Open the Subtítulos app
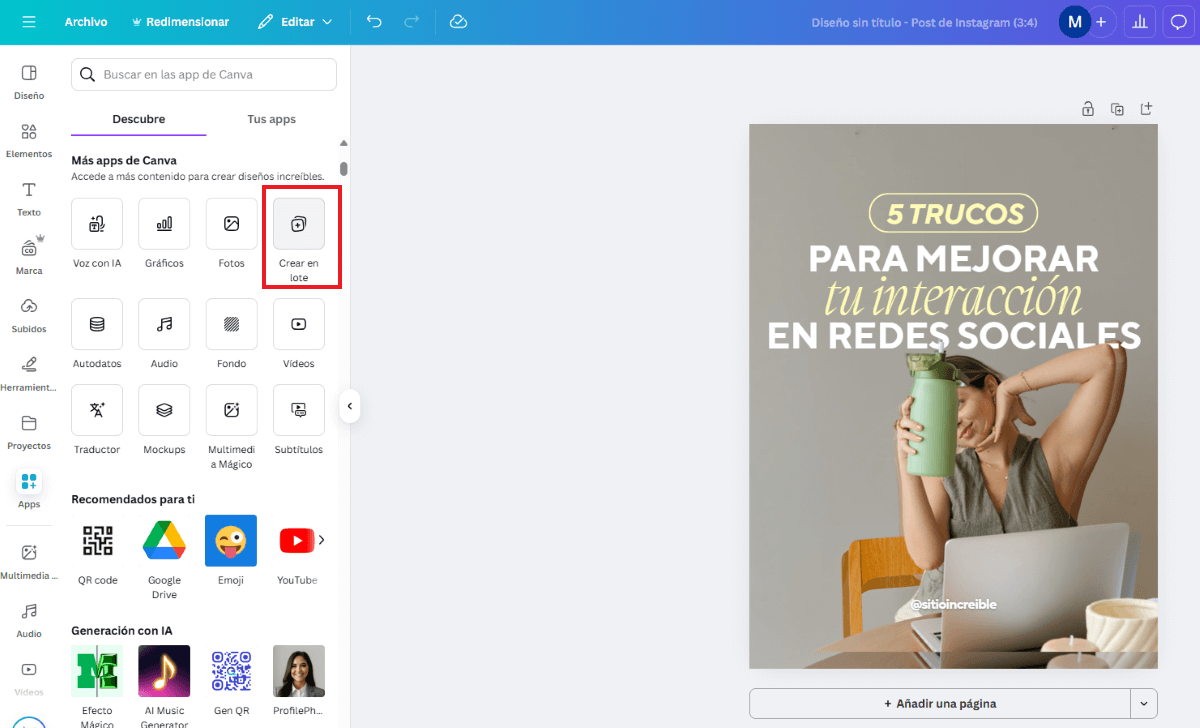 [x=297, y=417]
